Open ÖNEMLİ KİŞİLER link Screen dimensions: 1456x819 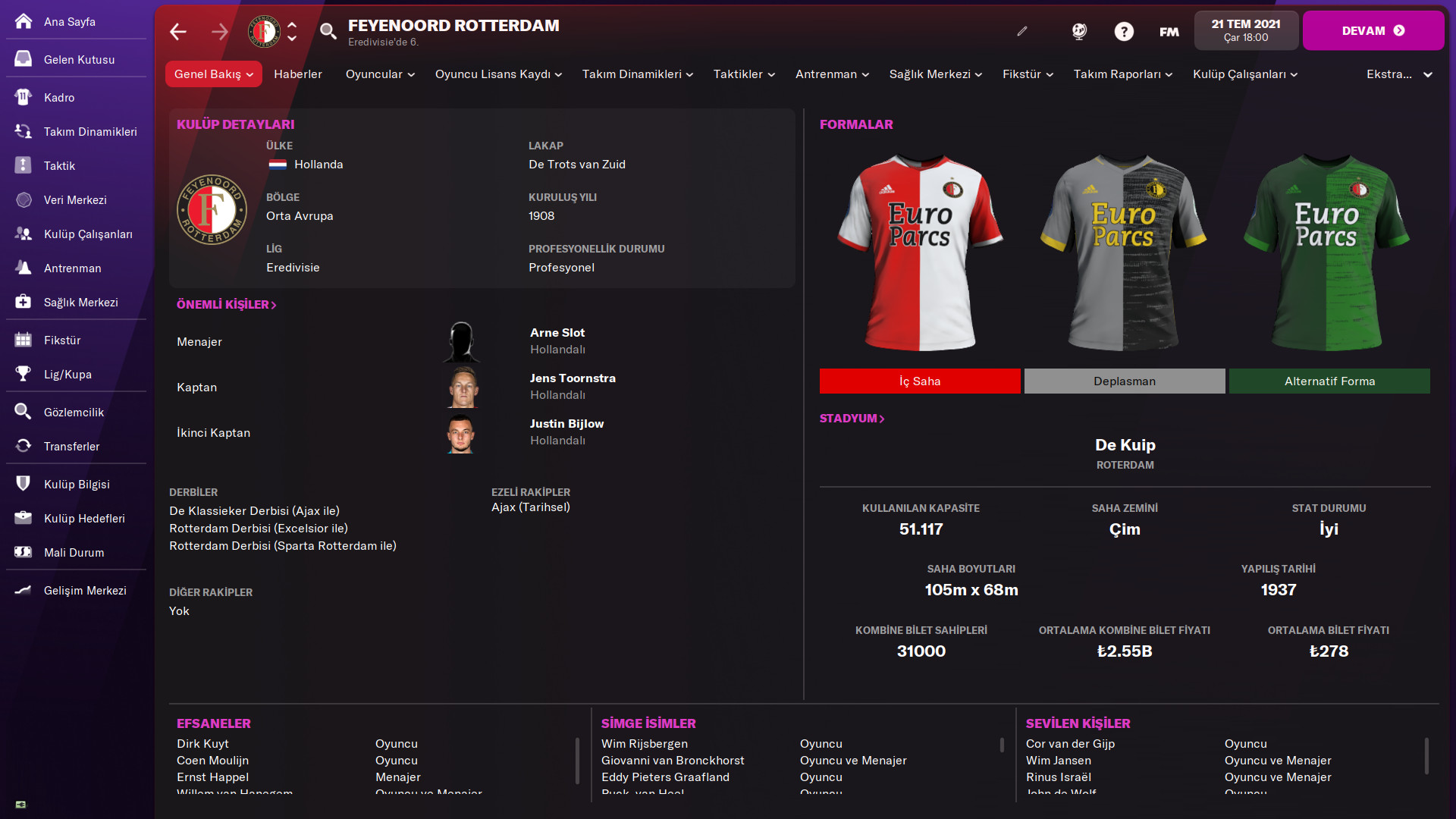point(226,304)
